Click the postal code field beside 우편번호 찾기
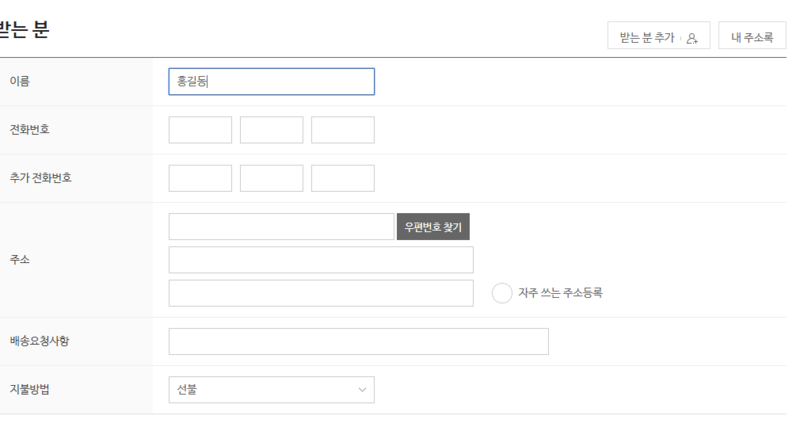This screenshot has height=431, width=800. tap(282, 226)
